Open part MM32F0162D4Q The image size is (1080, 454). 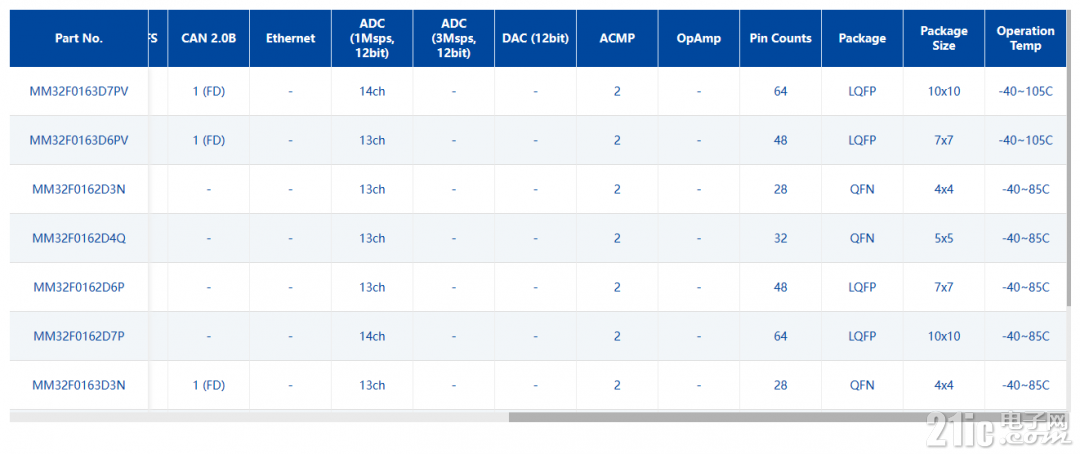point(79,238)
